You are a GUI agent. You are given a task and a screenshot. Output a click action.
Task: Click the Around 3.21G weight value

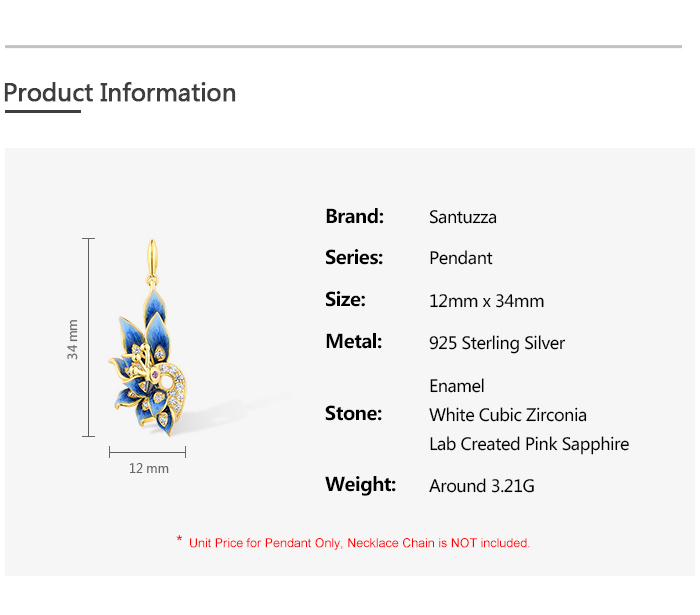pos(481,486)
